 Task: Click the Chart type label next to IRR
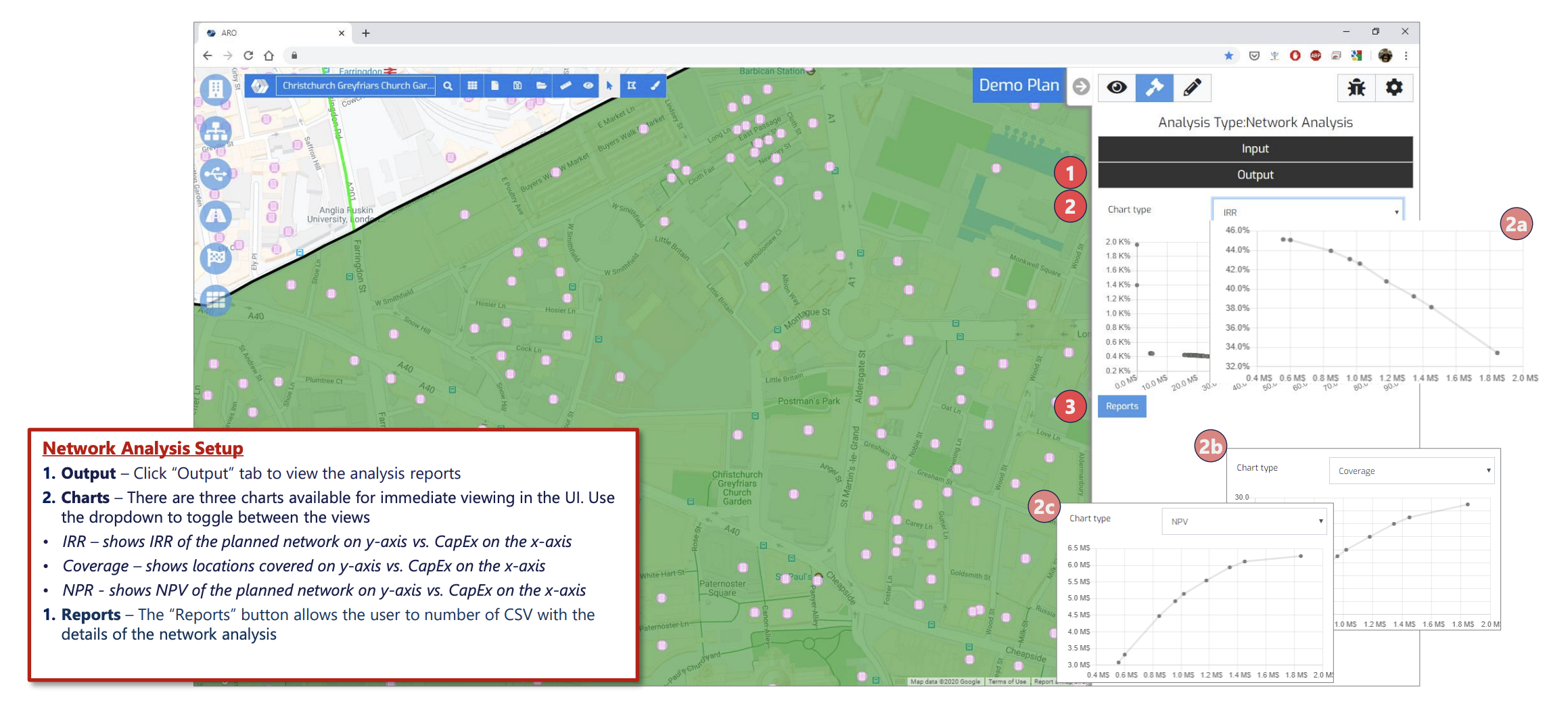point(1129,210)
